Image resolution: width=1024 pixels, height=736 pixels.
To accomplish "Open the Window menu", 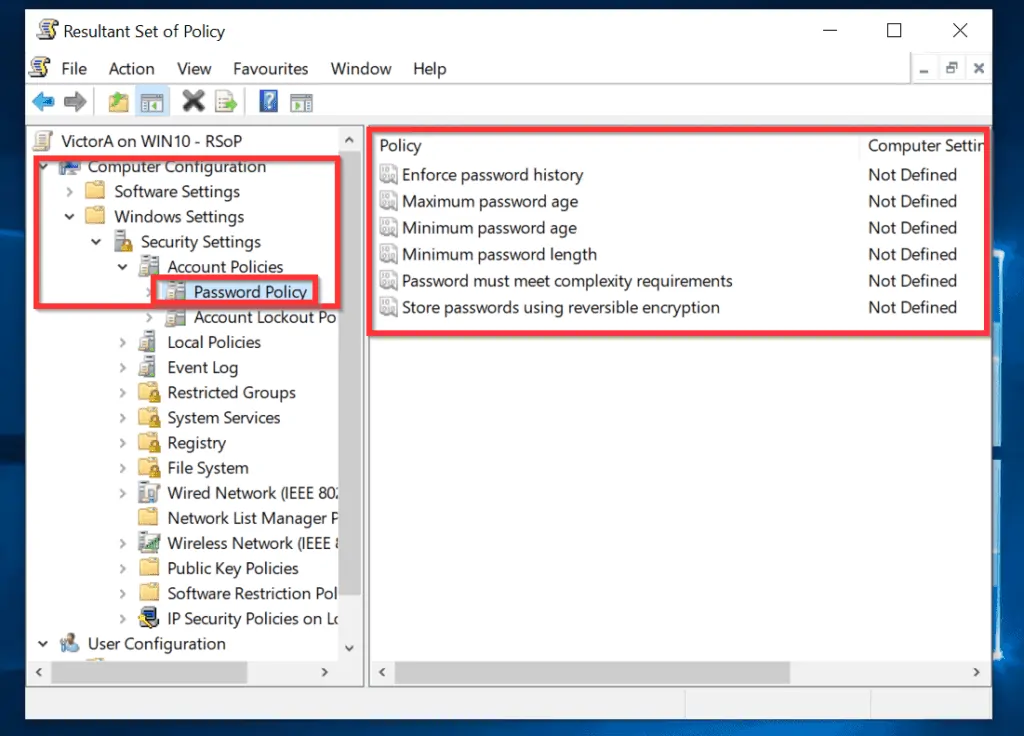I will click(x=361, y=69).
